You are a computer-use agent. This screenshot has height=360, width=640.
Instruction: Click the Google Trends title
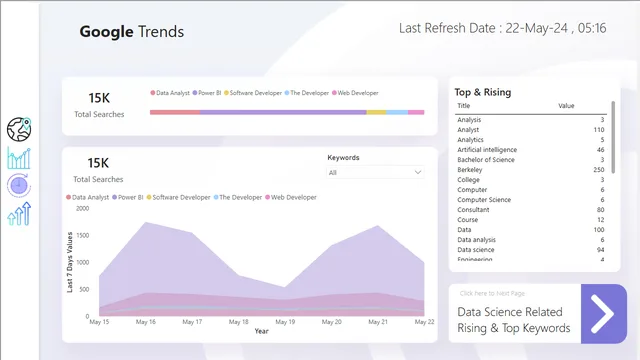tap(131, 32)
